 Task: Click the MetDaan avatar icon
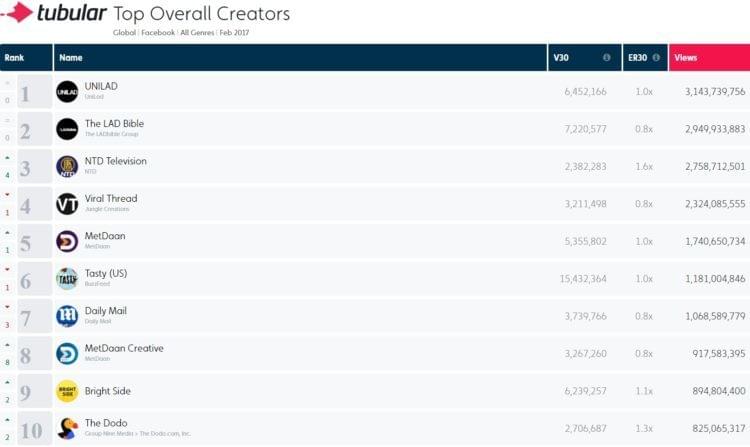pos(67,241)
